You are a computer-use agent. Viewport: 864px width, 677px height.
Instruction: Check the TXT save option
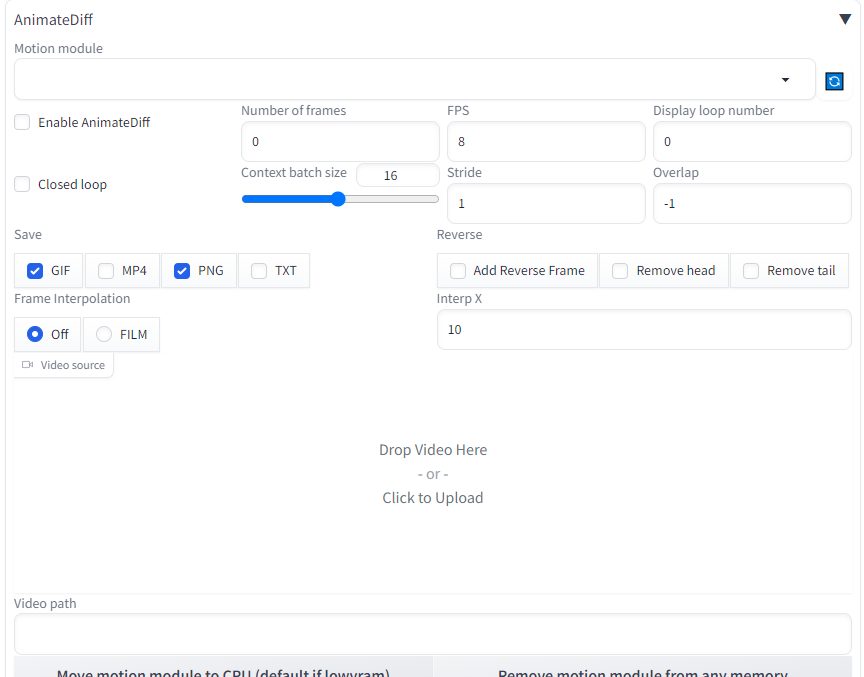[259, 270]
